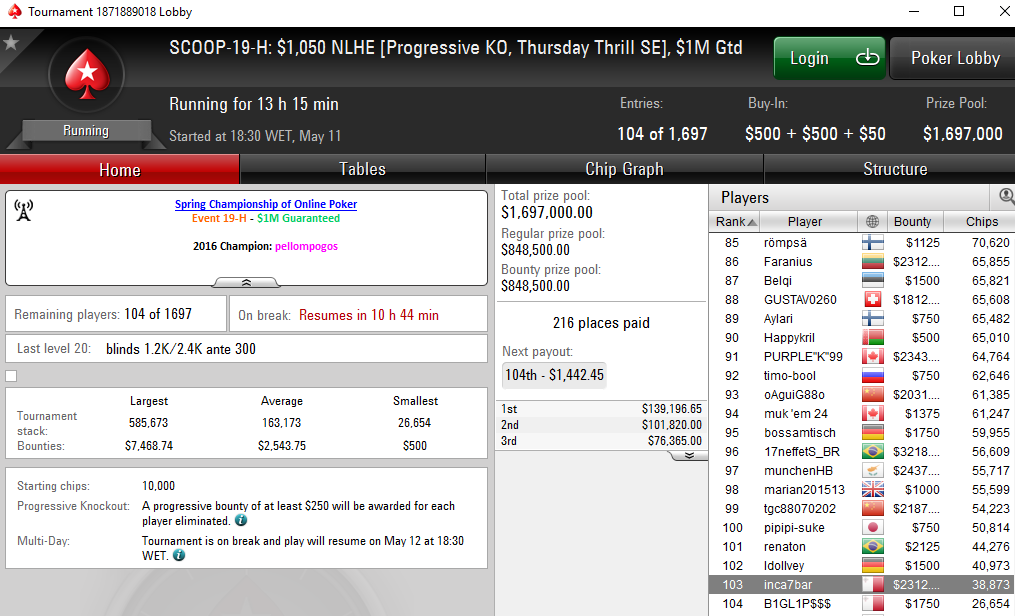The image size is (1015, 616).
Task: Click the $1M Guaranteed green text
Action: click(x=298, y=218)
